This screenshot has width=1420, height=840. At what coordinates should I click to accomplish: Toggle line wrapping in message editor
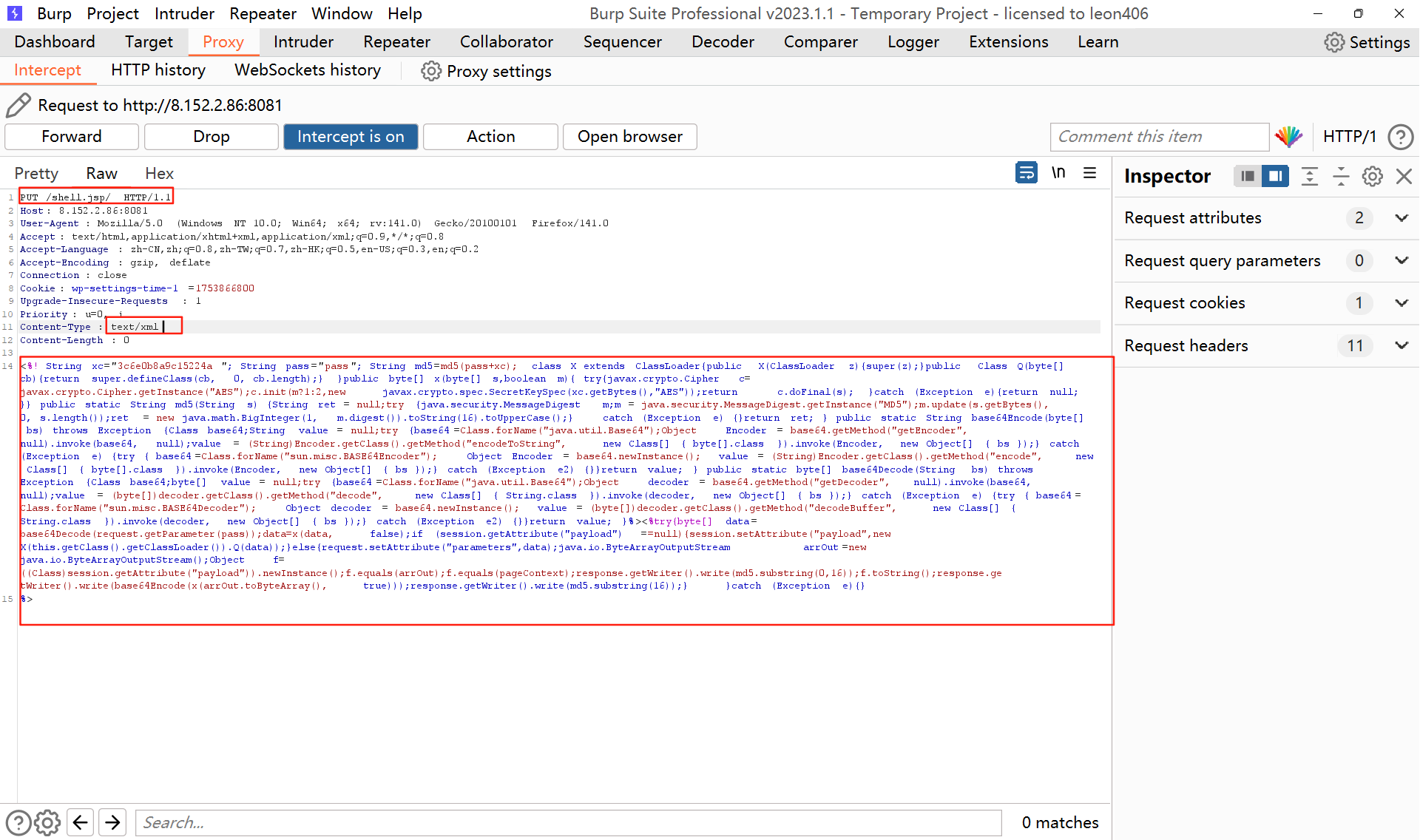(1026, 173)
